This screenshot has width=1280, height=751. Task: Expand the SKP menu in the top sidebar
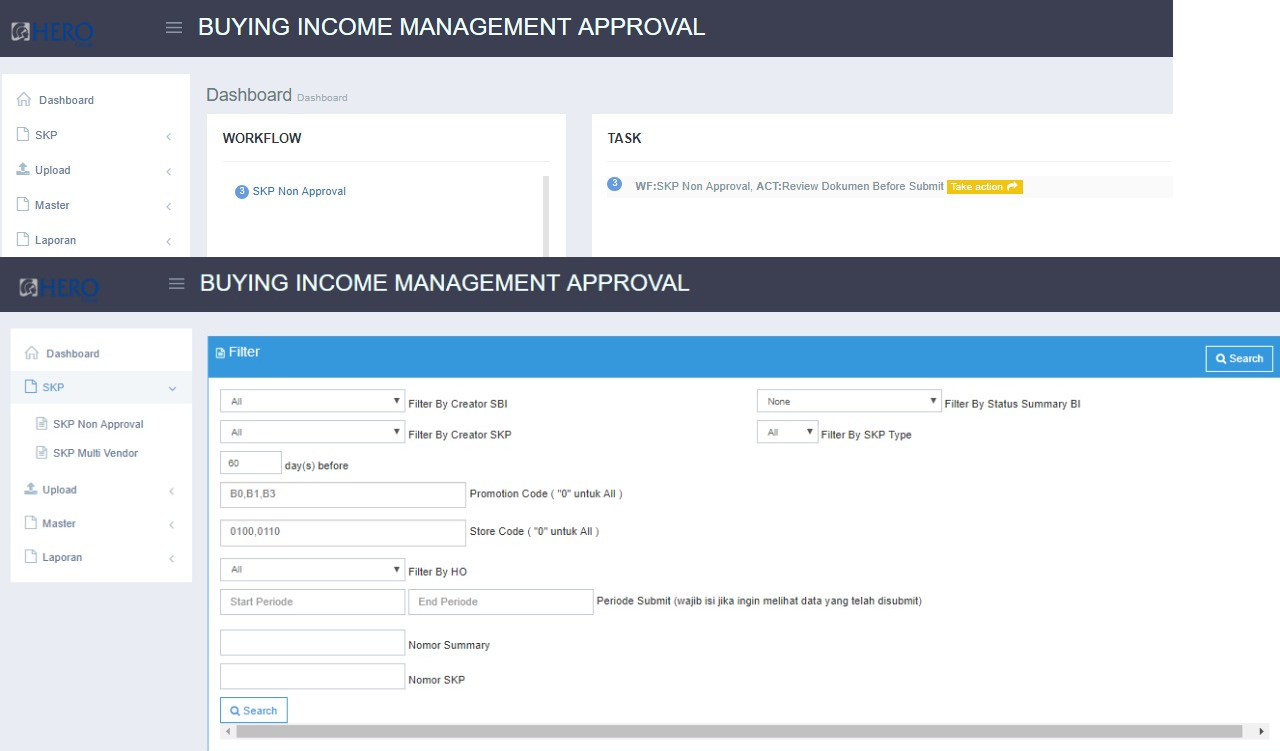[x=96, y=135]
